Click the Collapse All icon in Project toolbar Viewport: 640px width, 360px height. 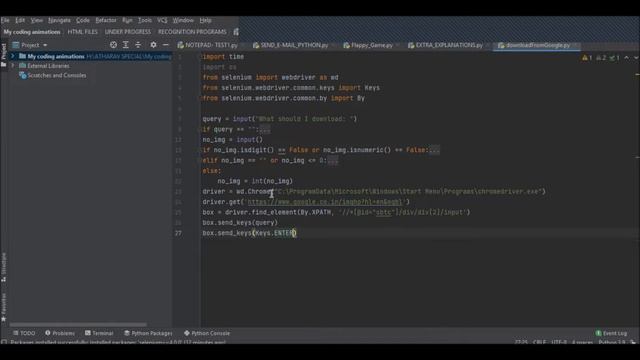pos(138,45)
